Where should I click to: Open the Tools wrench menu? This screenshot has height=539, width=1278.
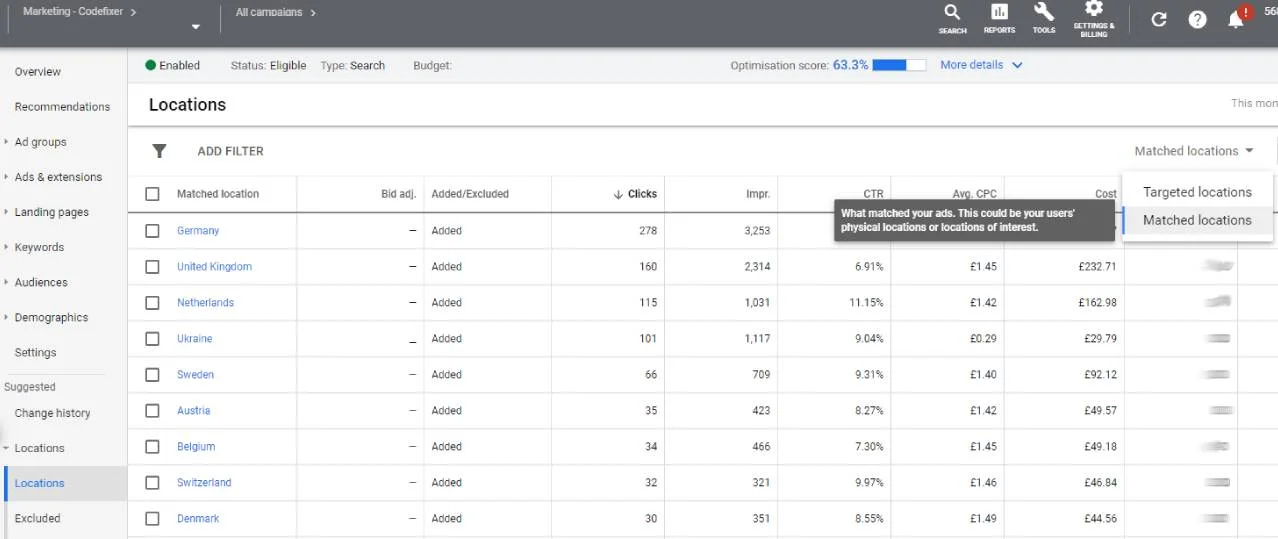coord(1043,16)
